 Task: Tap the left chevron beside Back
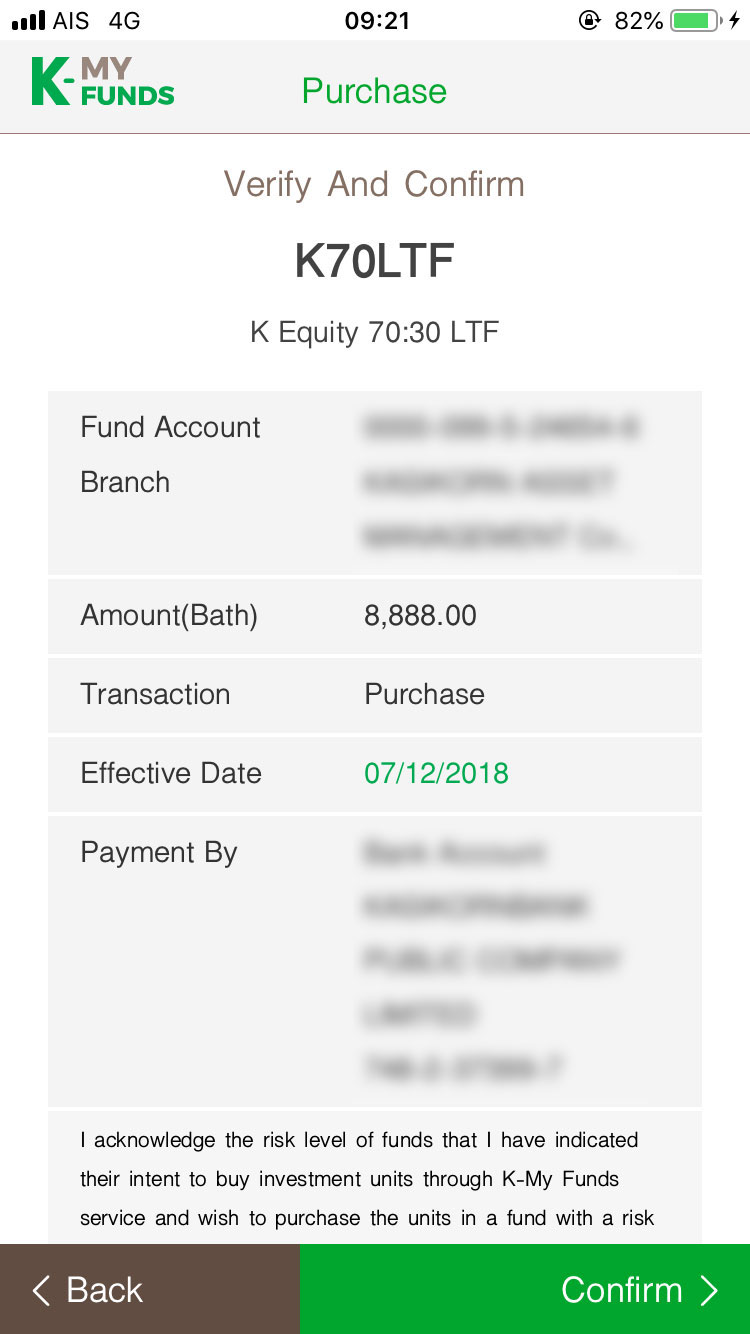click(x=41, y=1290)
